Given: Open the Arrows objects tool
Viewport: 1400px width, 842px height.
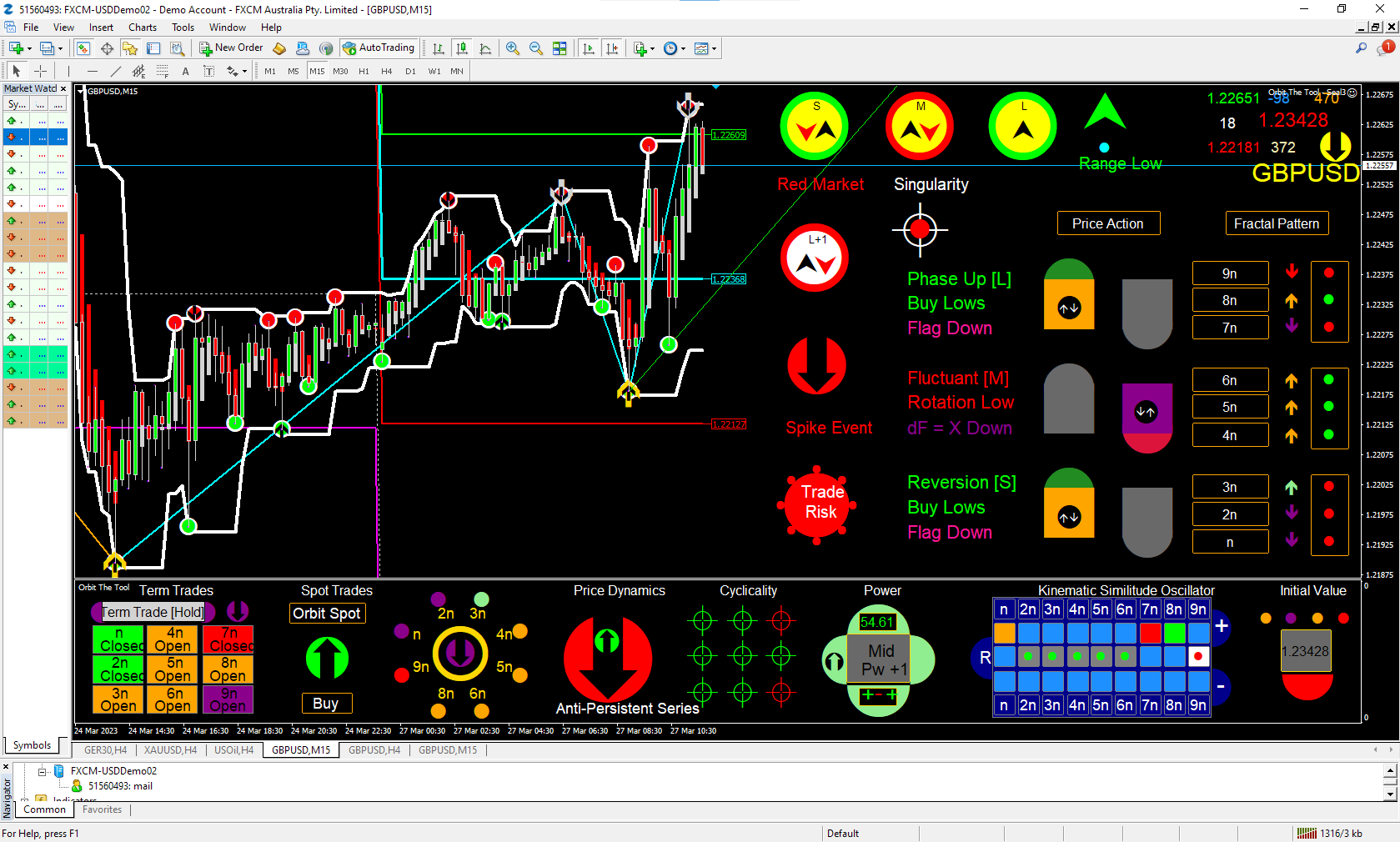Looking at the screenshot, I should (232, 71).
